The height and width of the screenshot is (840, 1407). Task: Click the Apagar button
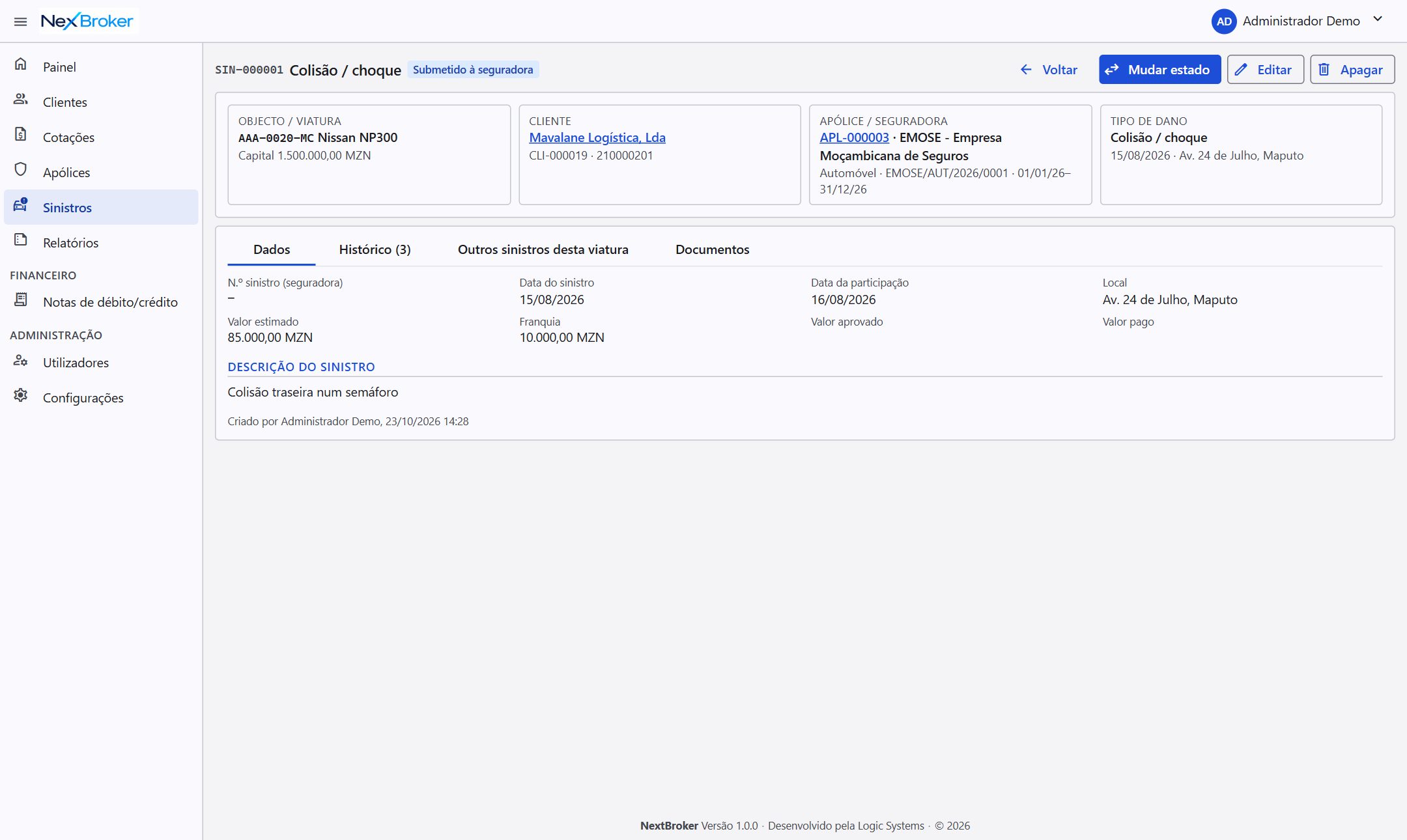tap(1352, 70)
